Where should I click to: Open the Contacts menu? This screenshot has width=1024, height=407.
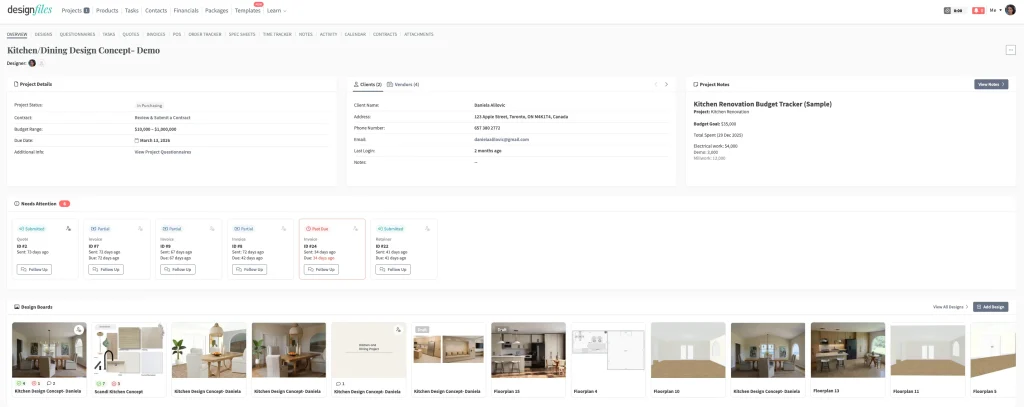click(156, 10)
